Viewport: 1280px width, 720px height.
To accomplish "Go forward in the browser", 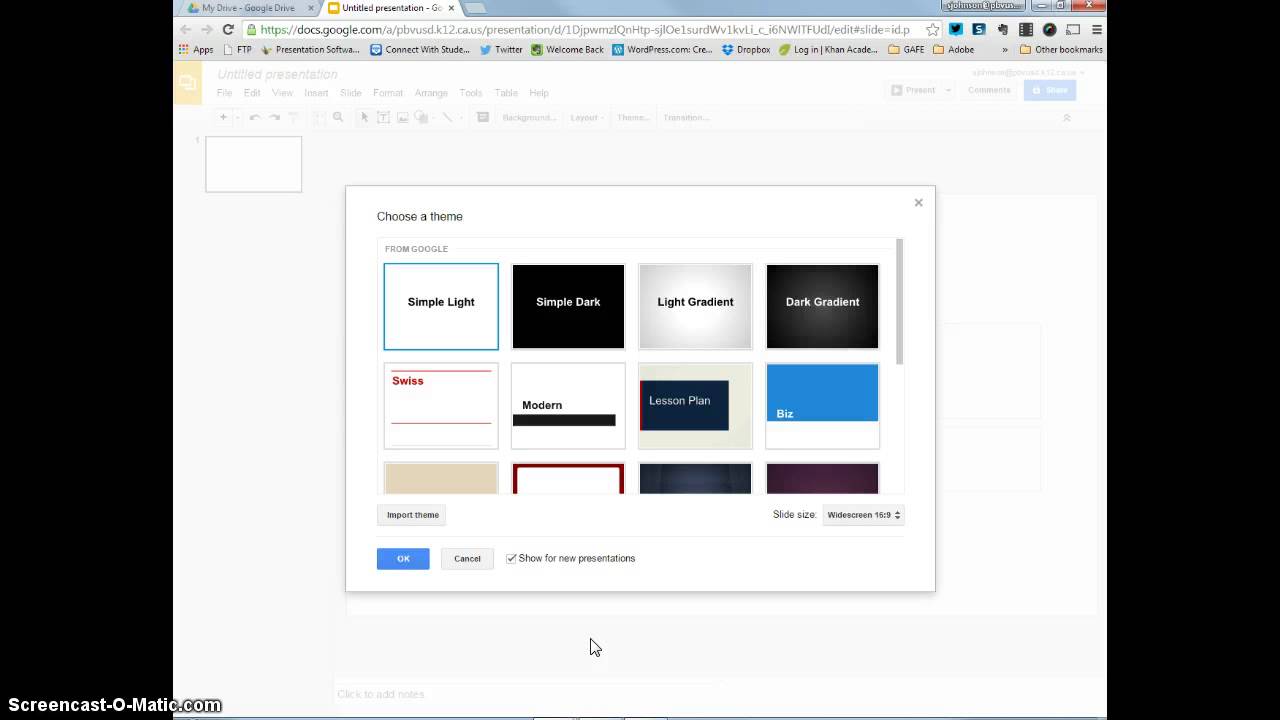I will coord(206,30).
